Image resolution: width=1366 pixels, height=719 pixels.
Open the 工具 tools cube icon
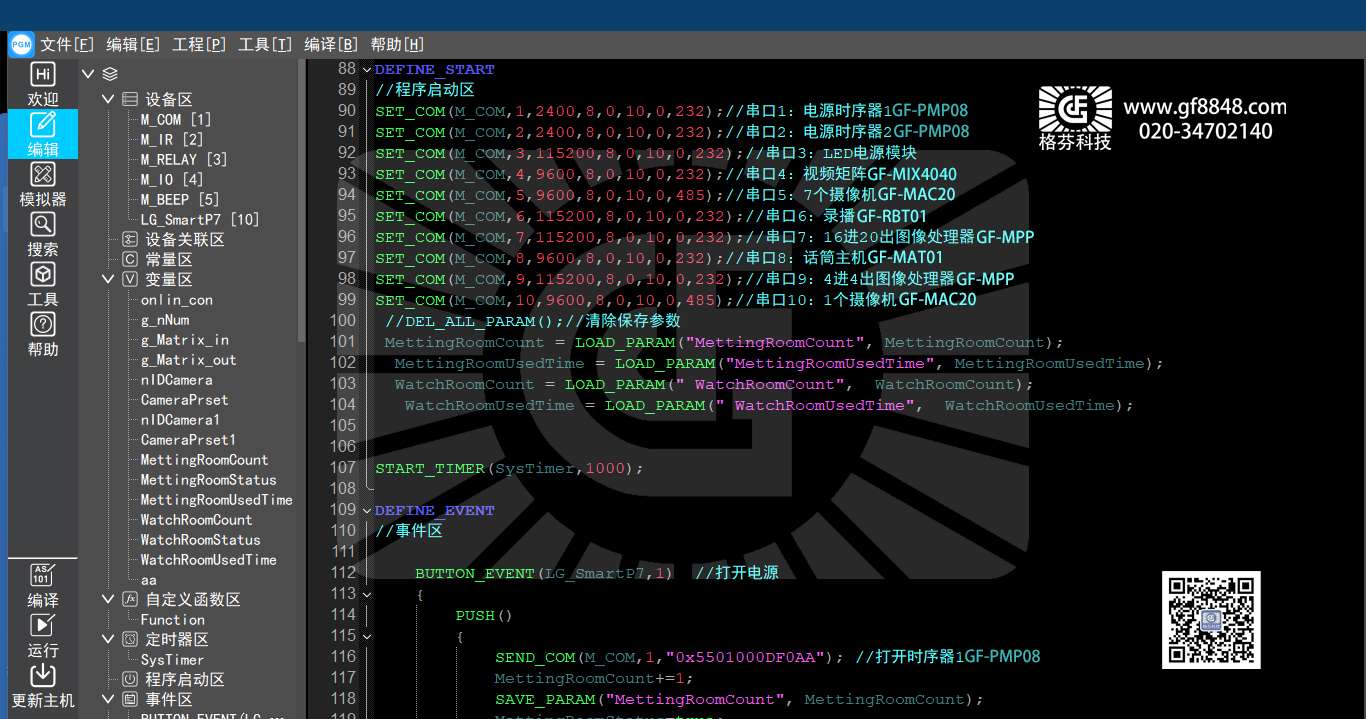[x=42, y=284]
